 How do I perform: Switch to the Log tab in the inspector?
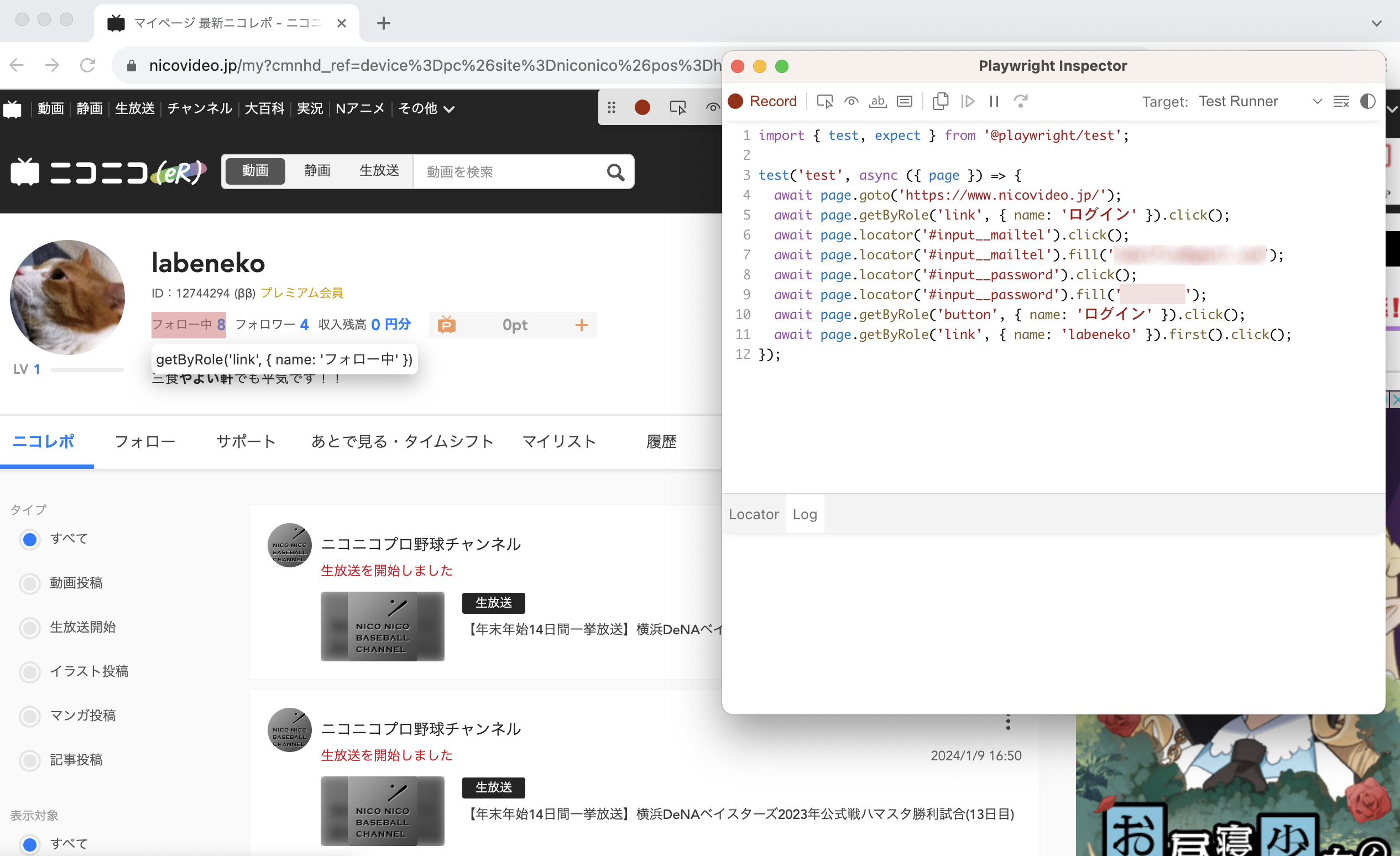click(805, 514)
